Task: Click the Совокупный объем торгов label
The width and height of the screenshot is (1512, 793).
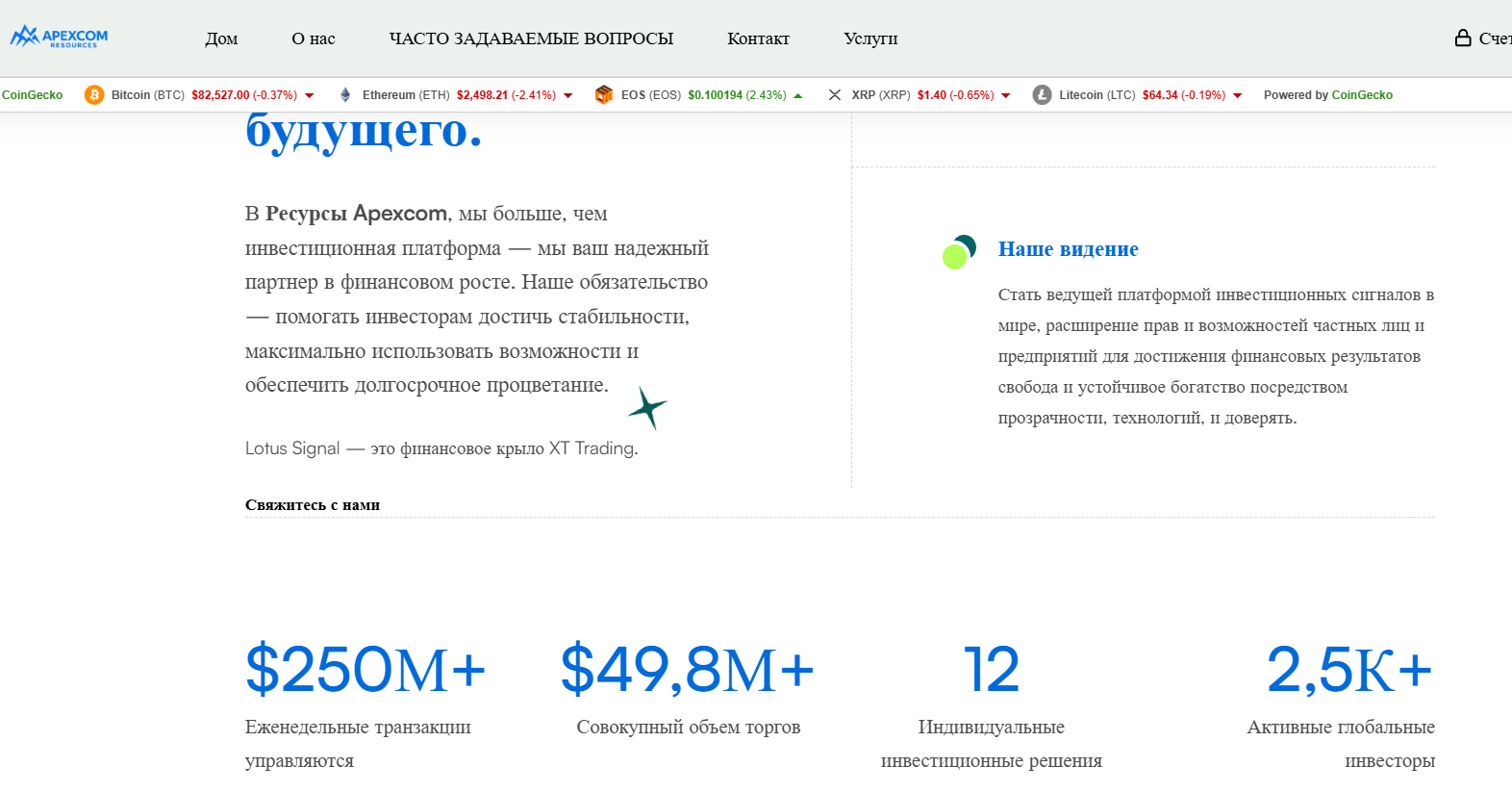Action: (x=689, y=728)
